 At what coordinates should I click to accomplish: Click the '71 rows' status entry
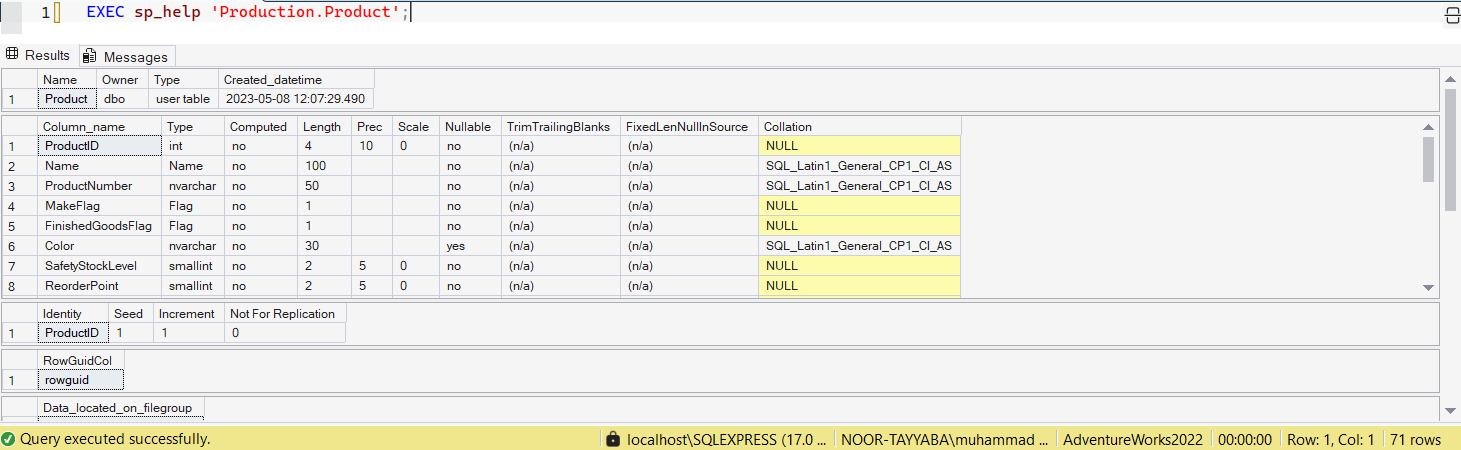[x=1414, y=439]
